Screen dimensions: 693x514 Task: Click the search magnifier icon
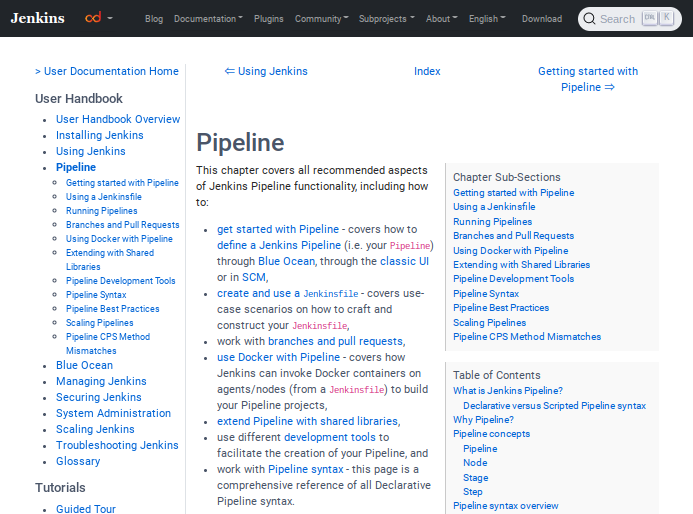click(x=590, y=19)
